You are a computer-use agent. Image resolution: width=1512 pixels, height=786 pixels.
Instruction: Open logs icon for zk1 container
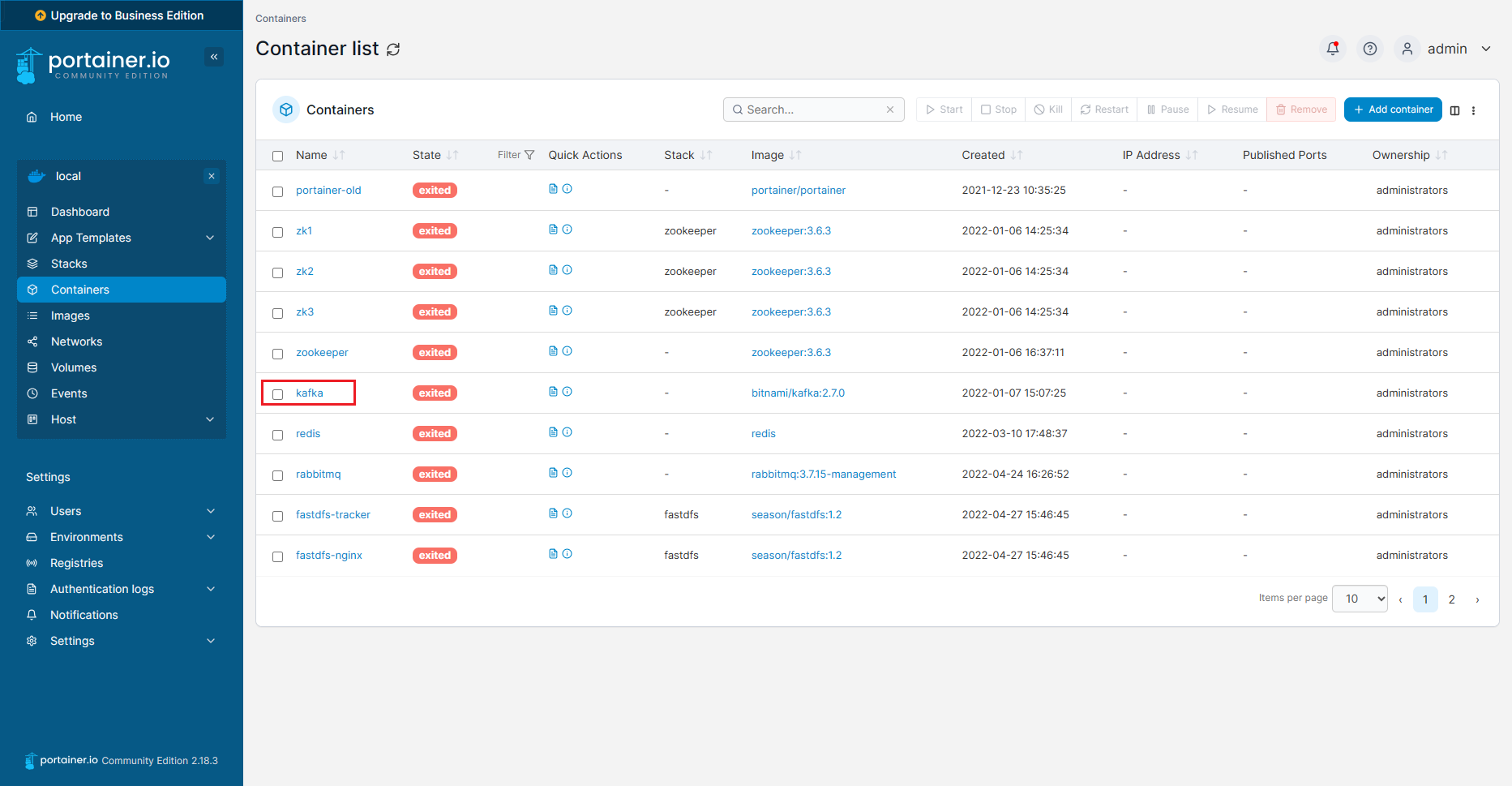click(553, 230)
